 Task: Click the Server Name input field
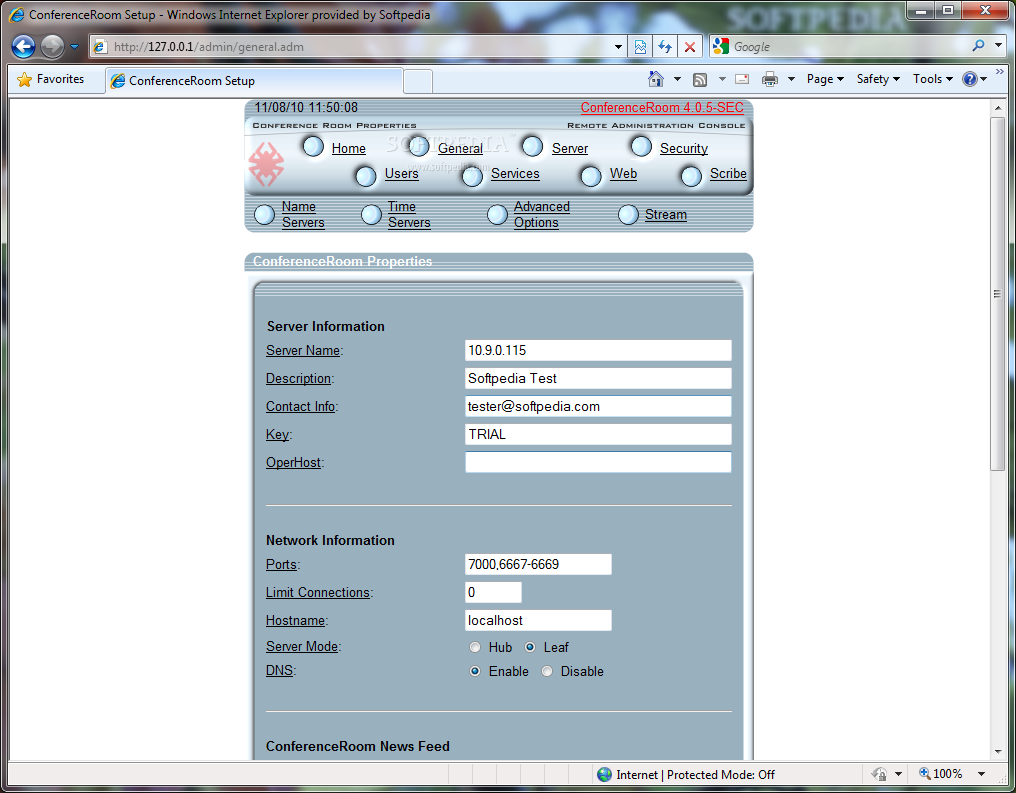[x=598, y=351]
